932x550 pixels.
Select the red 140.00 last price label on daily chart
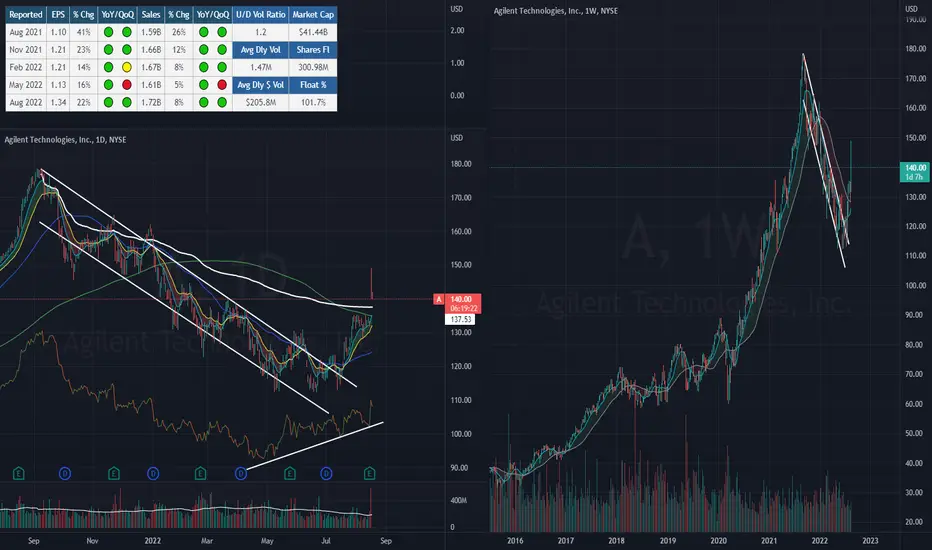pos(462,303)
